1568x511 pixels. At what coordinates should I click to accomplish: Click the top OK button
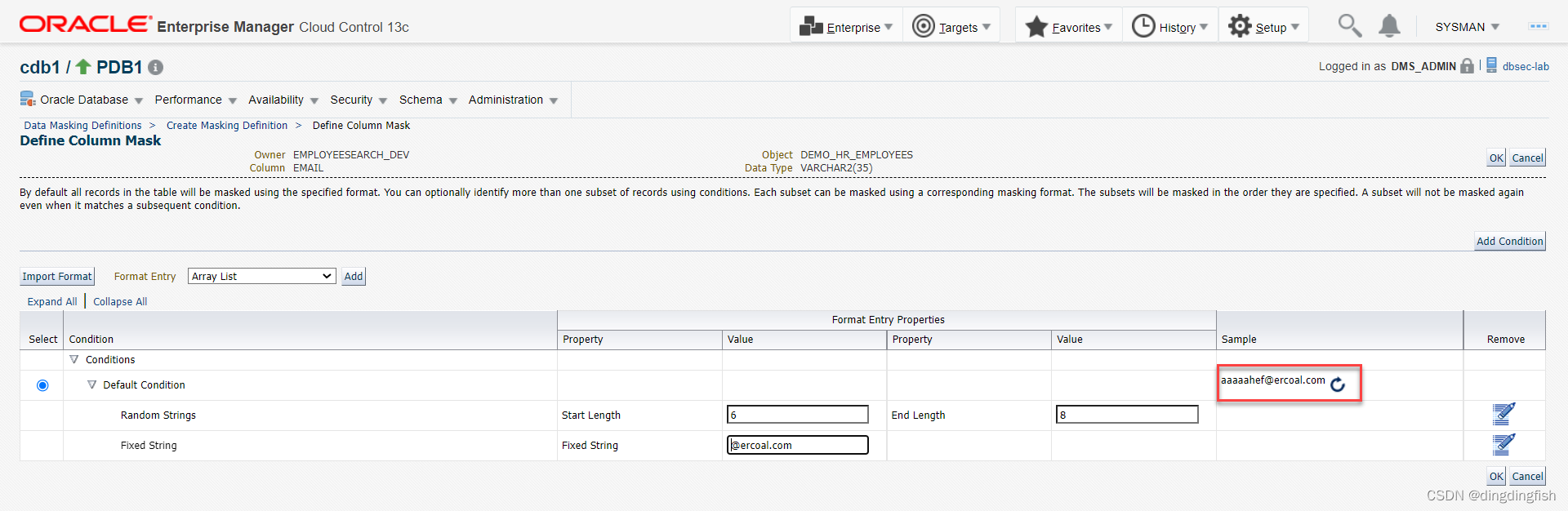[x=1496, y=158]
